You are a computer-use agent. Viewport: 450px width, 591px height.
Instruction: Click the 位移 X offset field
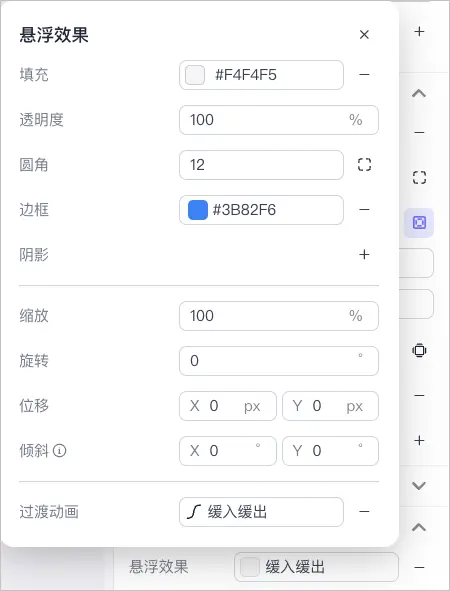228,406
